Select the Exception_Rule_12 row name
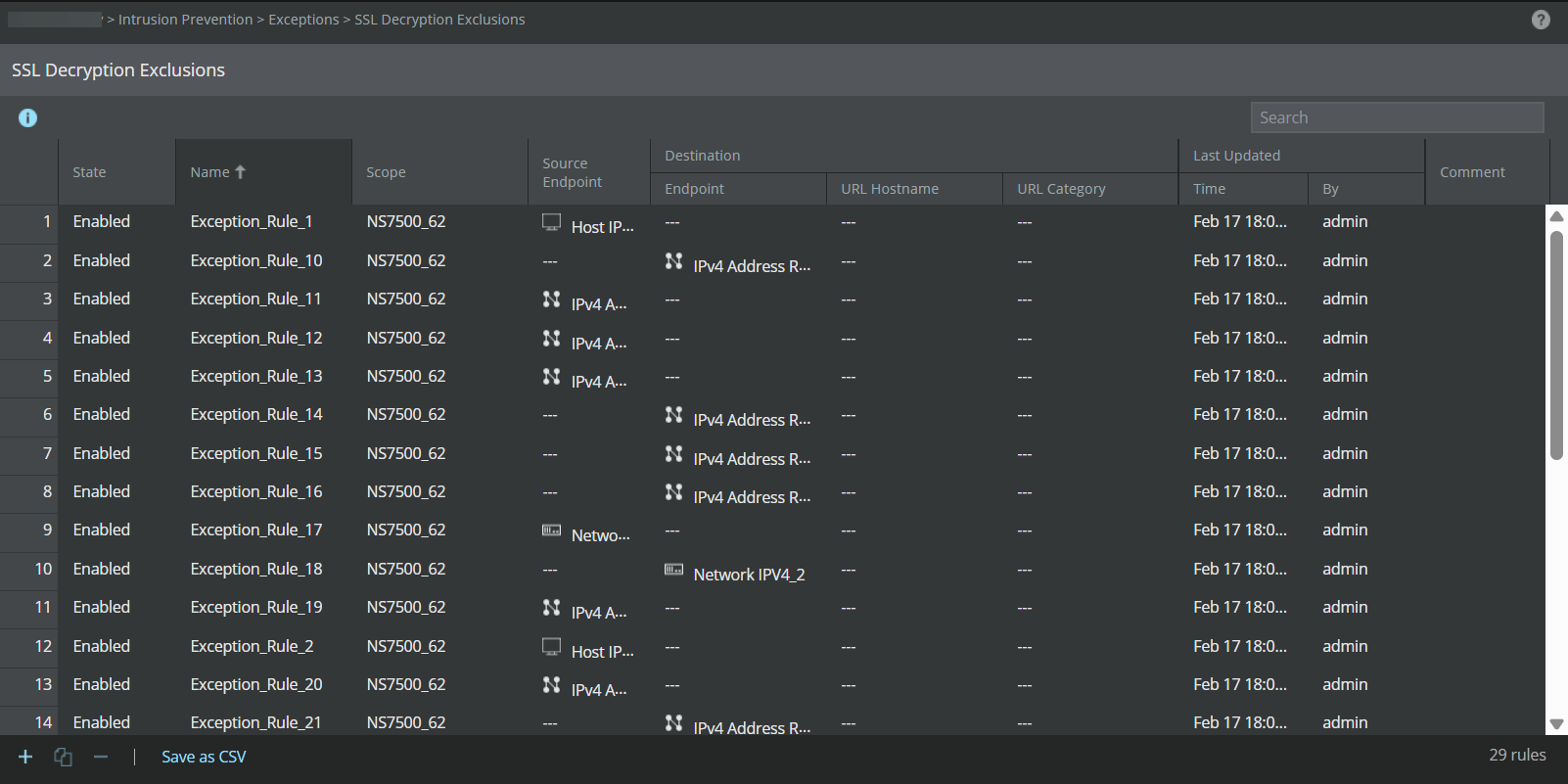Image resolution: width=1568 pixels, height=784 pixels. tap(256, 338)
